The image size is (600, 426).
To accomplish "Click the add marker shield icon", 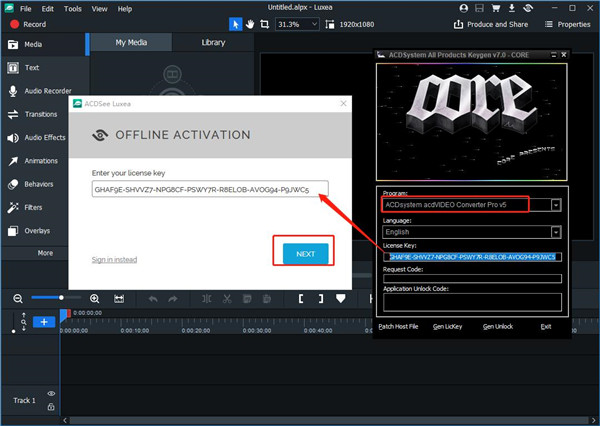I will pyautogui.click(x=341, y=299).
